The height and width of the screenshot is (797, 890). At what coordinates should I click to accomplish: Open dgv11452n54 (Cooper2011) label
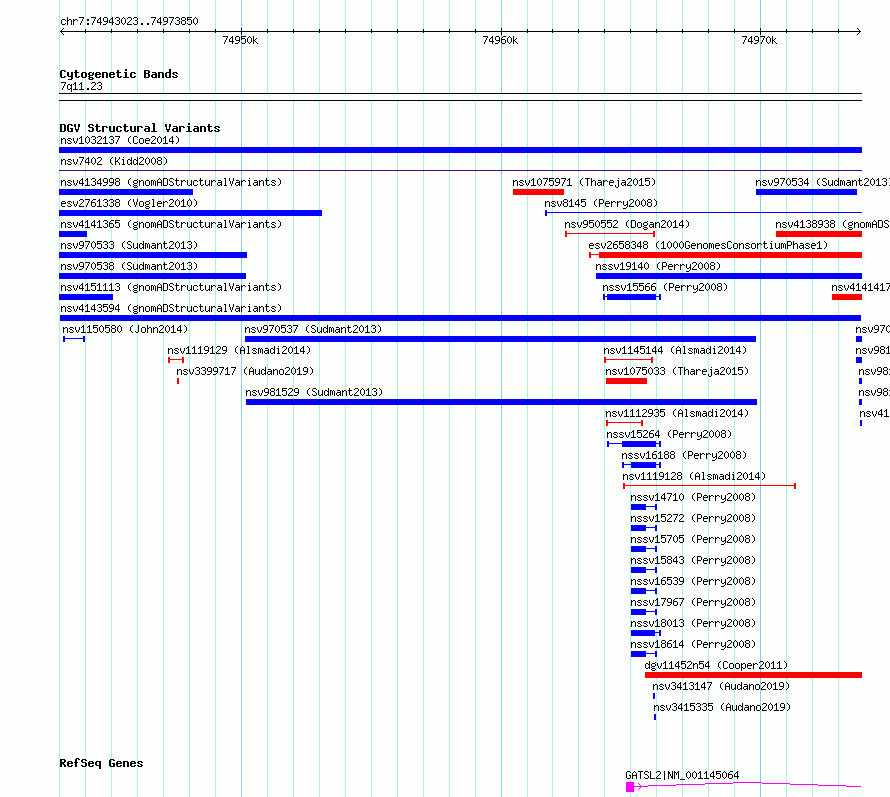click(716, 665)
